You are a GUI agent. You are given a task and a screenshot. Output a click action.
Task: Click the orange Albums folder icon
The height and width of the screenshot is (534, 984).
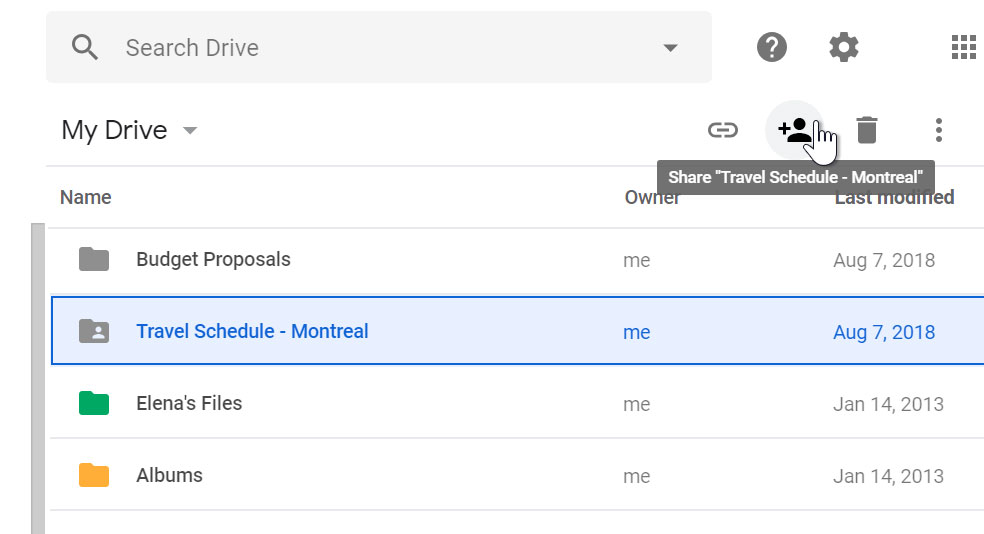tap(94, 475)
